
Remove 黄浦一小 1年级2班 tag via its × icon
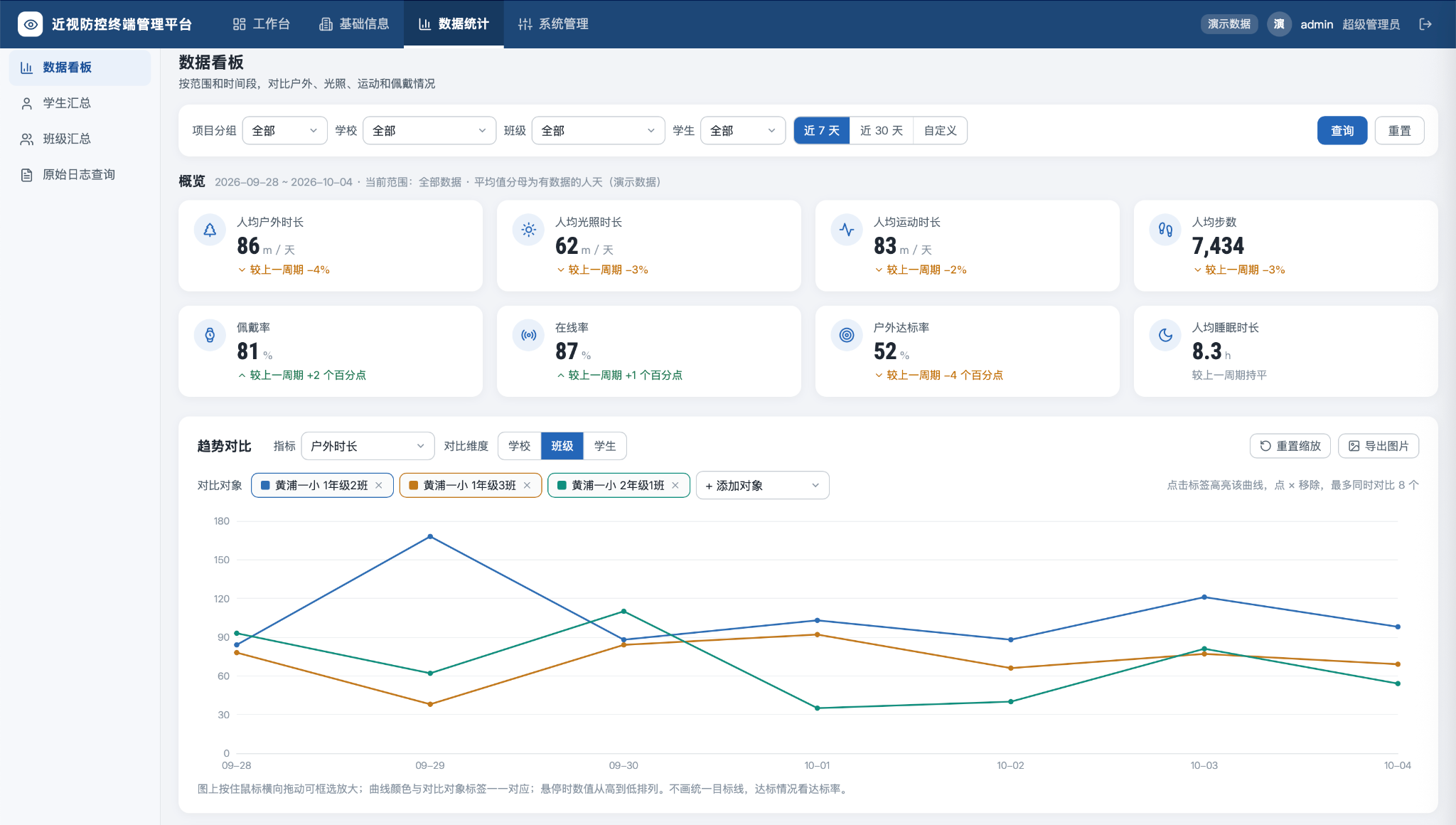pyautogui.click(x=379, y=485)
